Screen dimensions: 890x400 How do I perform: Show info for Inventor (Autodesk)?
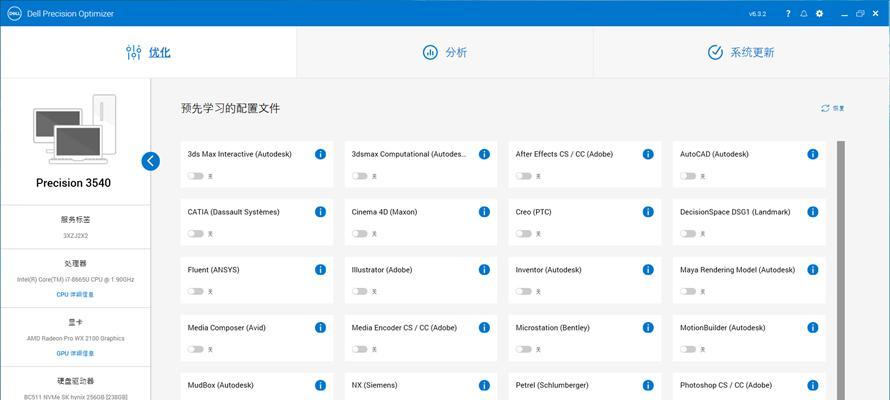point(648,270)
